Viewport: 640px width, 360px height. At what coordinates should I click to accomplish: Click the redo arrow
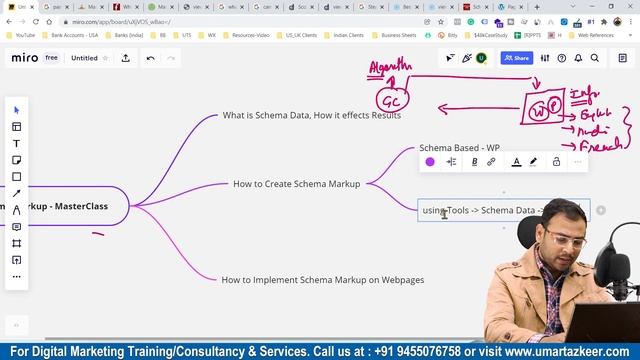171,58
